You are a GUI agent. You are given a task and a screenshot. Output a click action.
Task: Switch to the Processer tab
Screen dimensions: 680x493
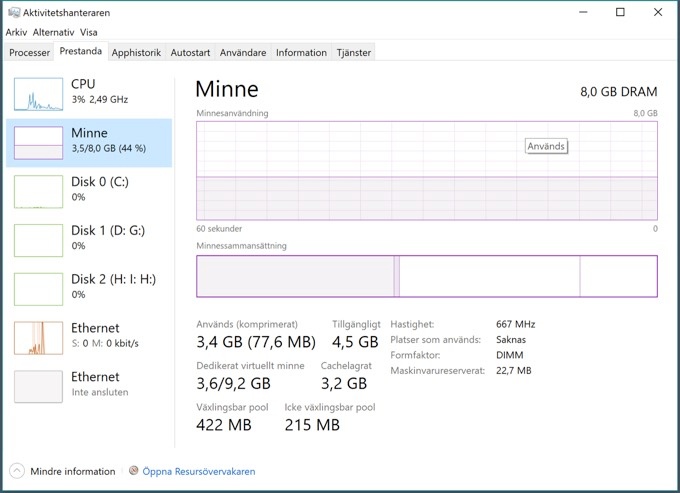29,53
